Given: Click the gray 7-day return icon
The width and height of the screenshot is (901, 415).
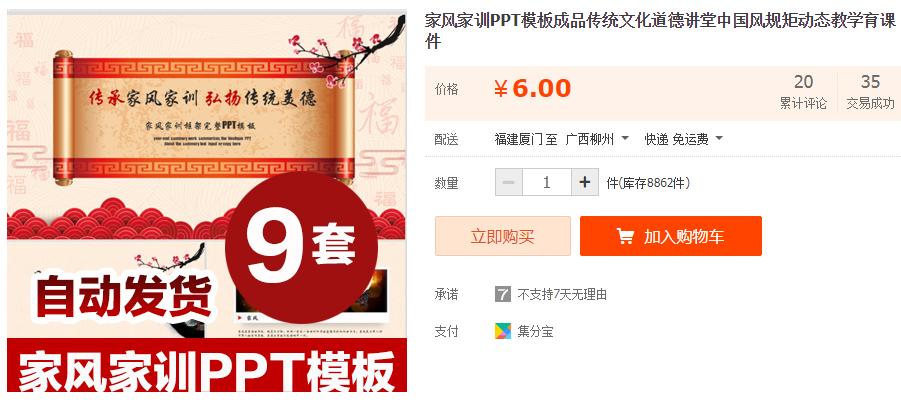Looking at the screenshot, I should (x=503, y=294).
